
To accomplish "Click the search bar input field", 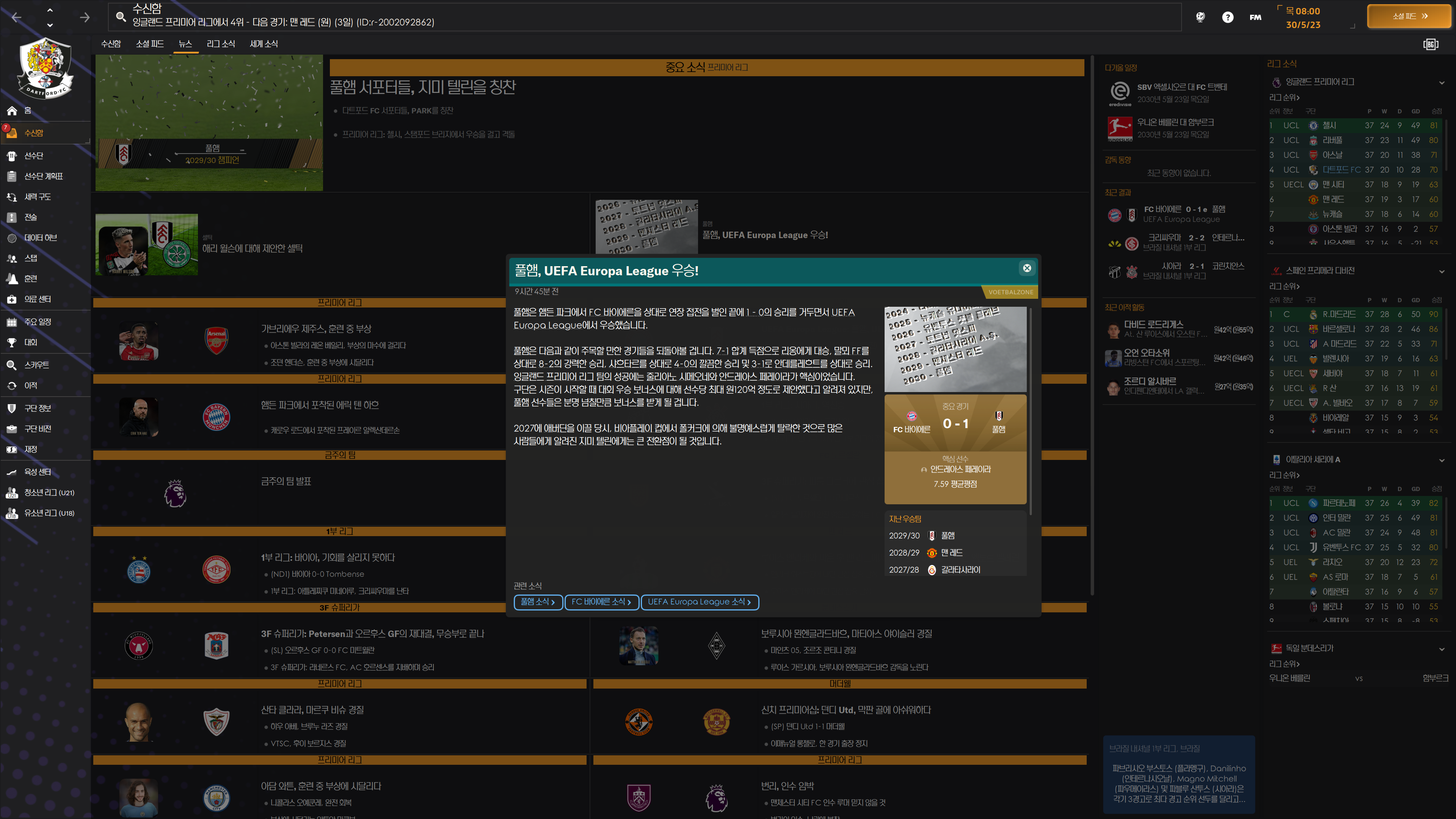I will pyautogui.click(x=644, y=17).
